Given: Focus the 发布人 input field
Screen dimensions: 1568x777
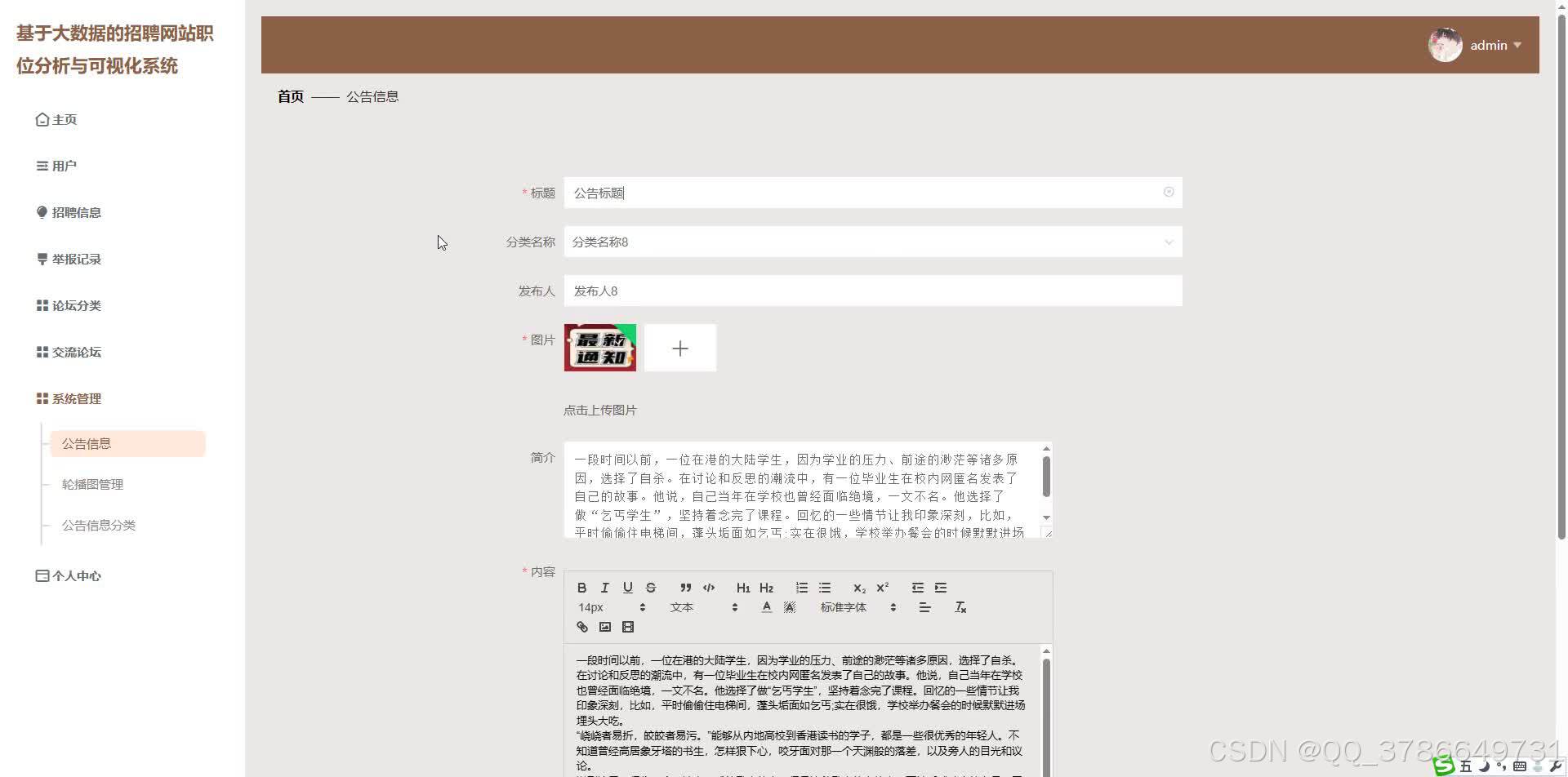Looking at the screenshot, I should [x=872, y=291].
